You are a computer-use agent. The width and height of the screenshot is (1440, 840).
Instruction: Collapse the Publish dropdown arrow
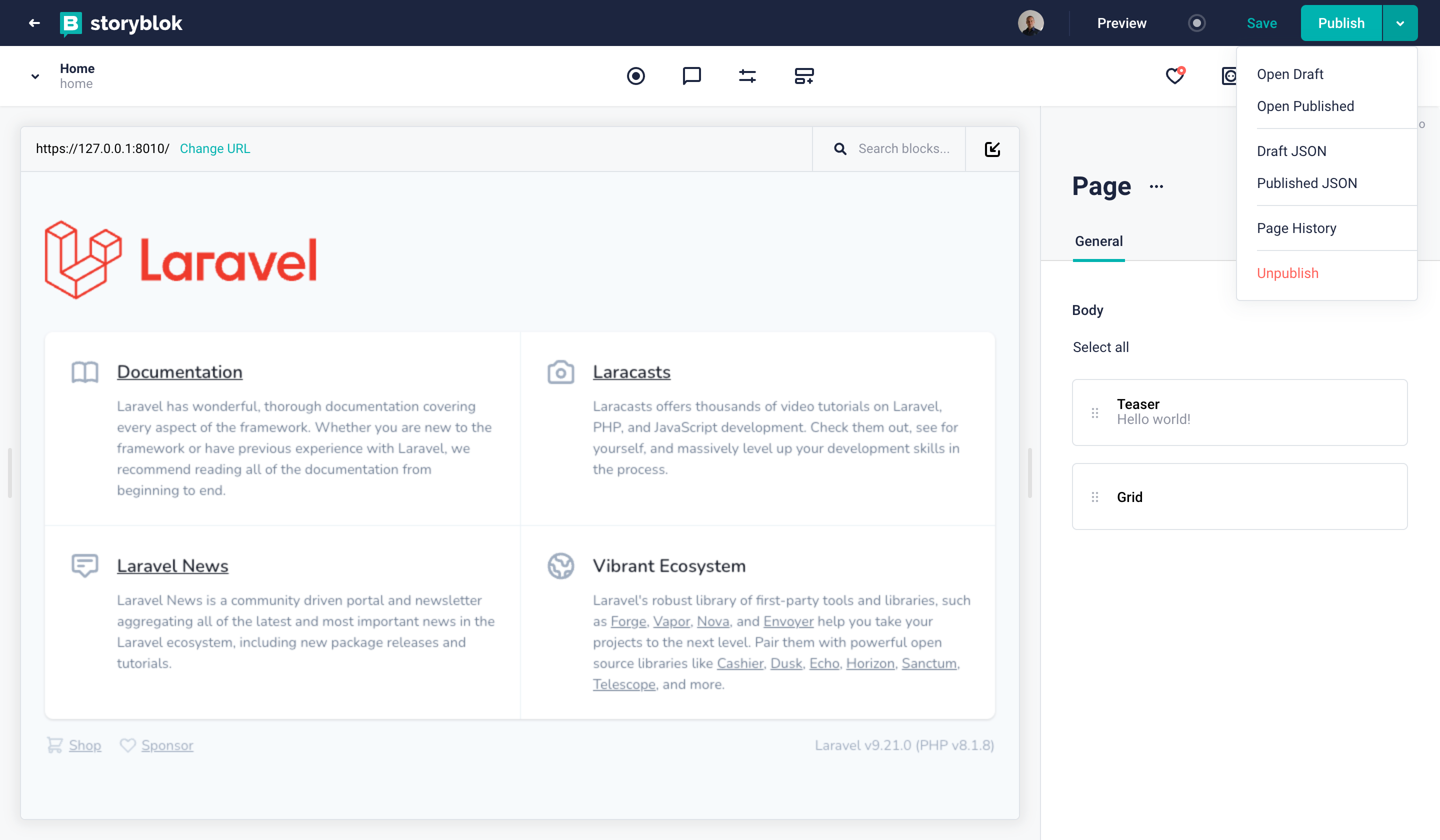pyautogui.click(x=1399, y=23)
